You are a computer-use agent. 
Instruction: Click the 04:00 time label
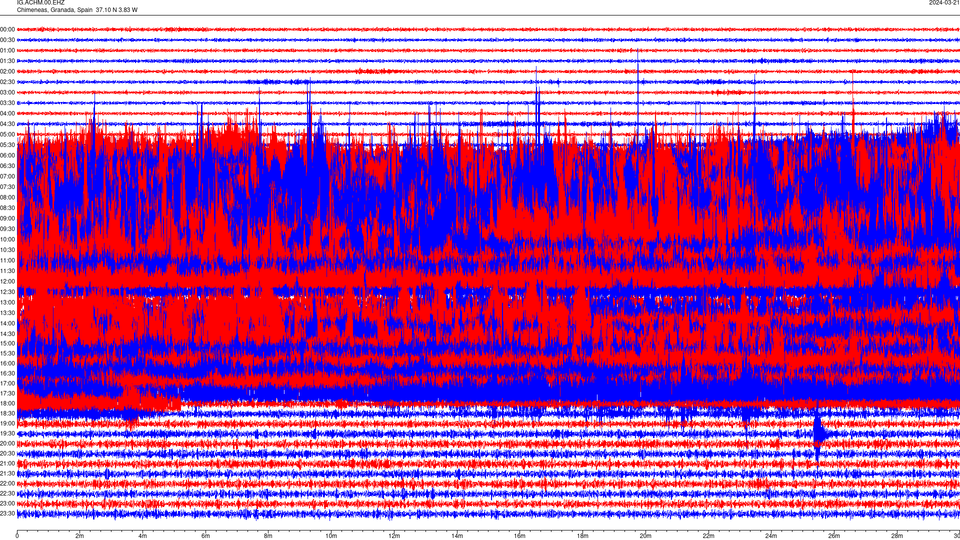(x=8, y=113)
